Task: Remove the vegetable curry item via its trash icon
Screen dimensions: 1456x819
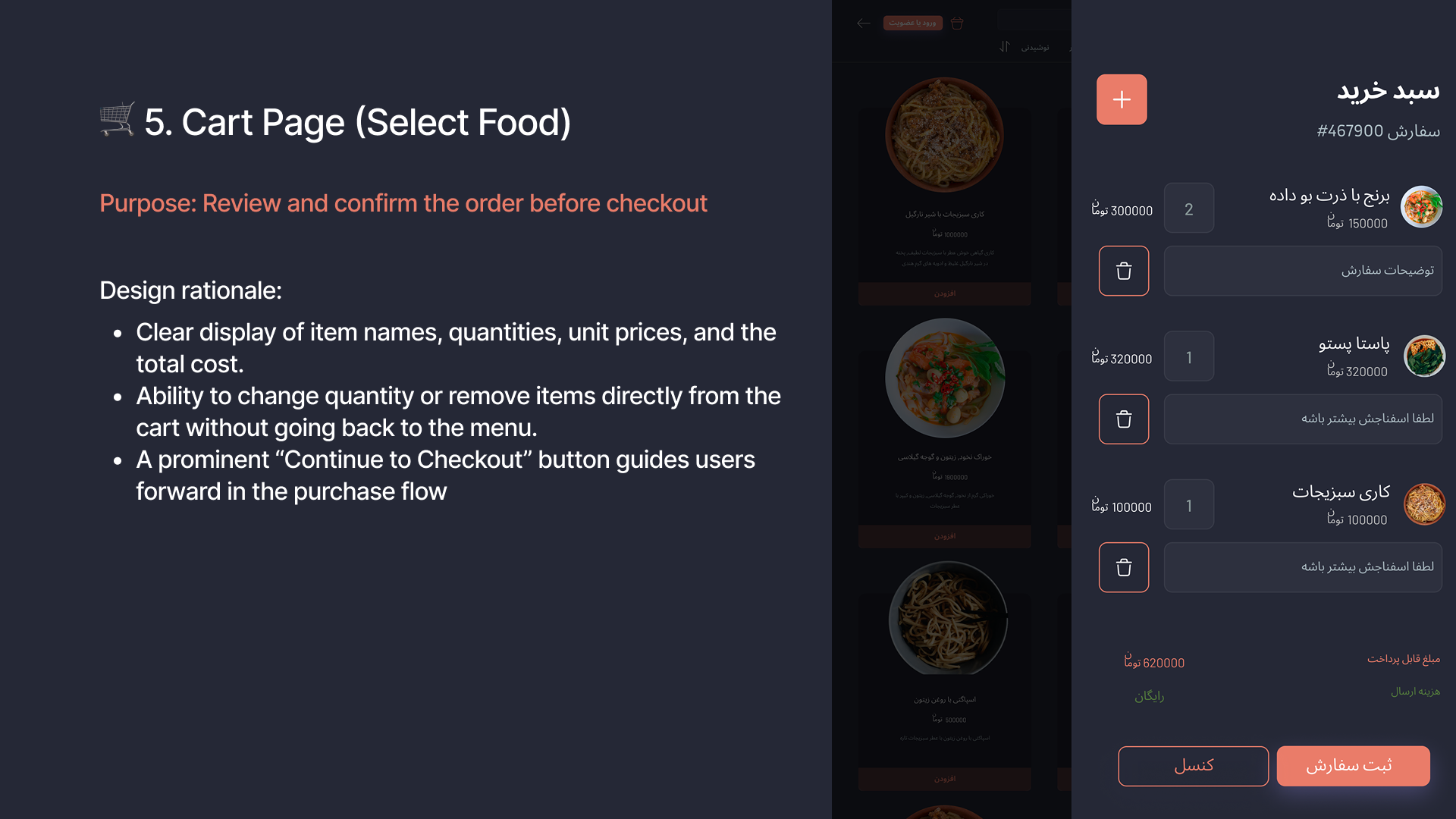Action: point(1123,567)
